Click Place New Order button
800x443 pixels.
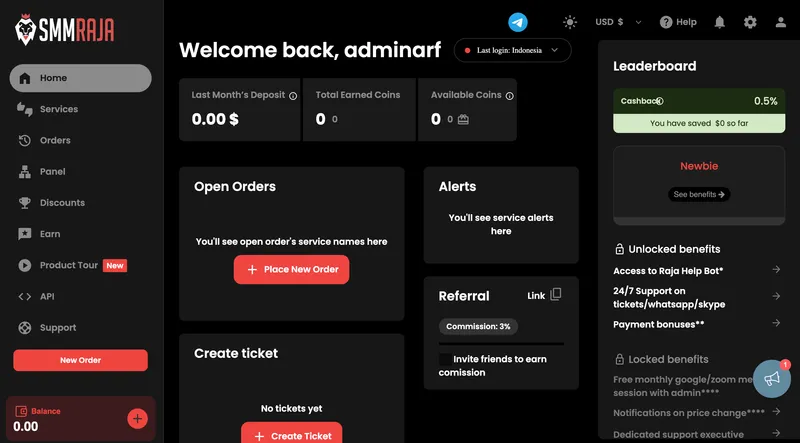[x=291, y=269]
